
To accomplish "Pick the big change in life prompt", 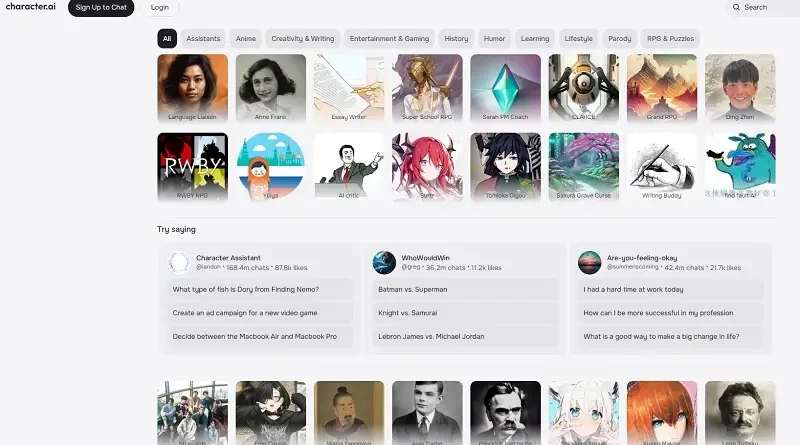I will (670, 336).
